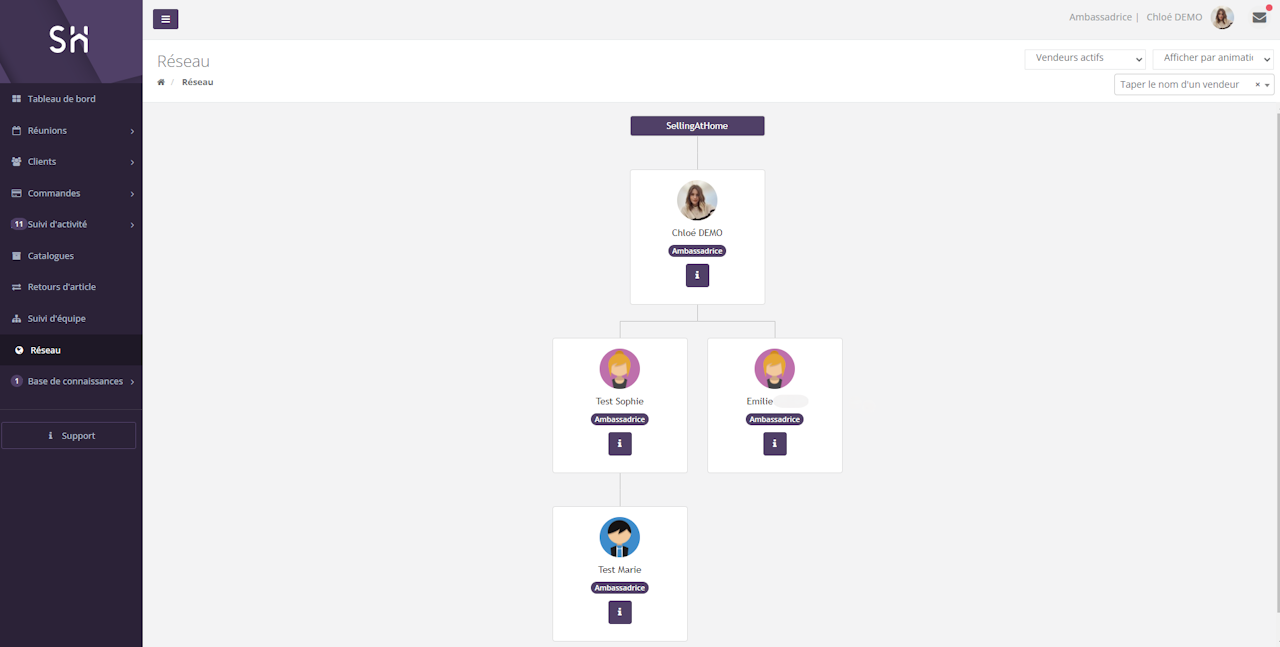This screenshot has width=1280, height=647.
Task: Open Tableau de bord menu item
Action: [x=61, y=99]
